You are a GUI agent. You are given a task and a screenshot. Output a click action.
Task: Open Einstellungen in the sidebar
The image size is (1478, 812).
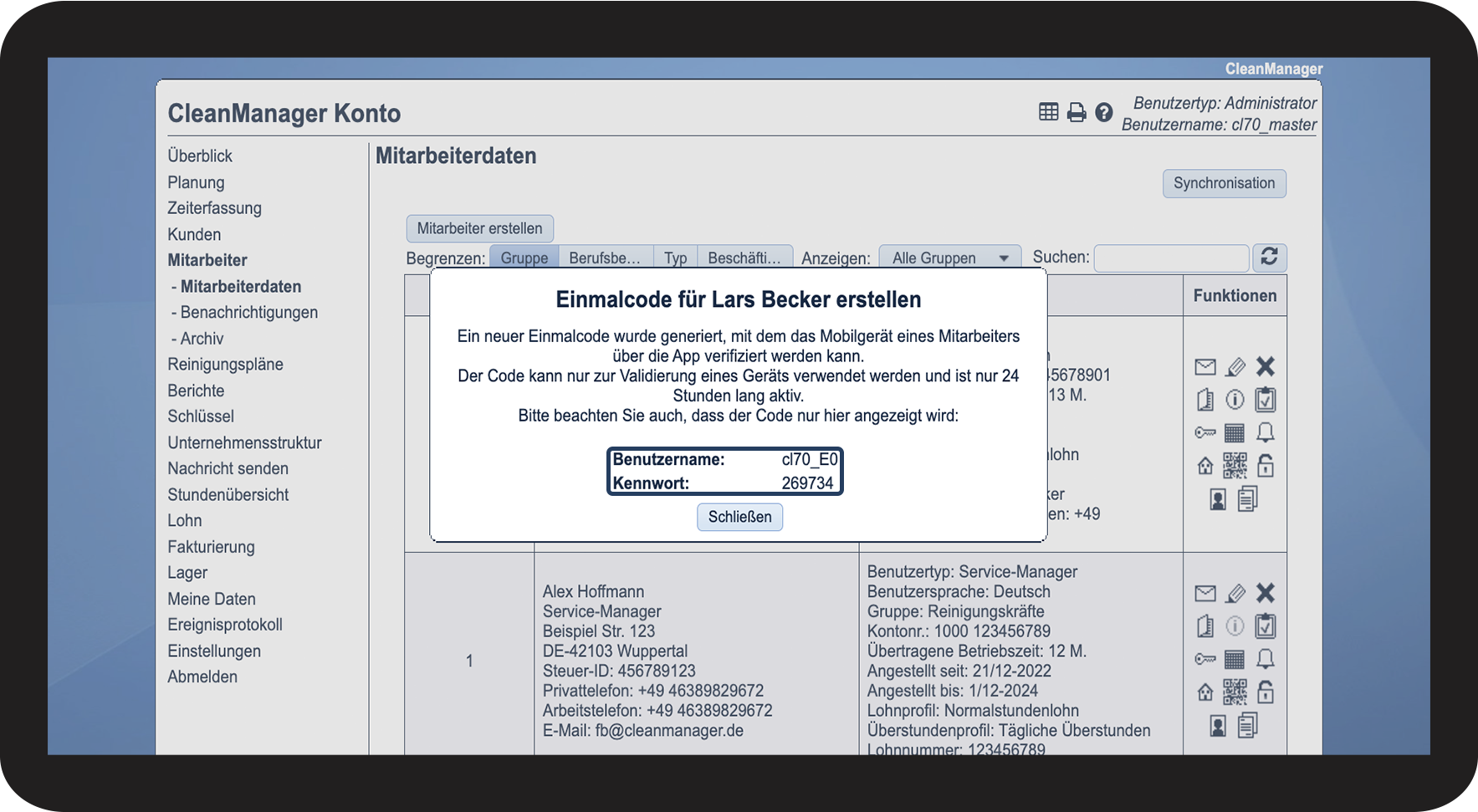coord(214,651)
